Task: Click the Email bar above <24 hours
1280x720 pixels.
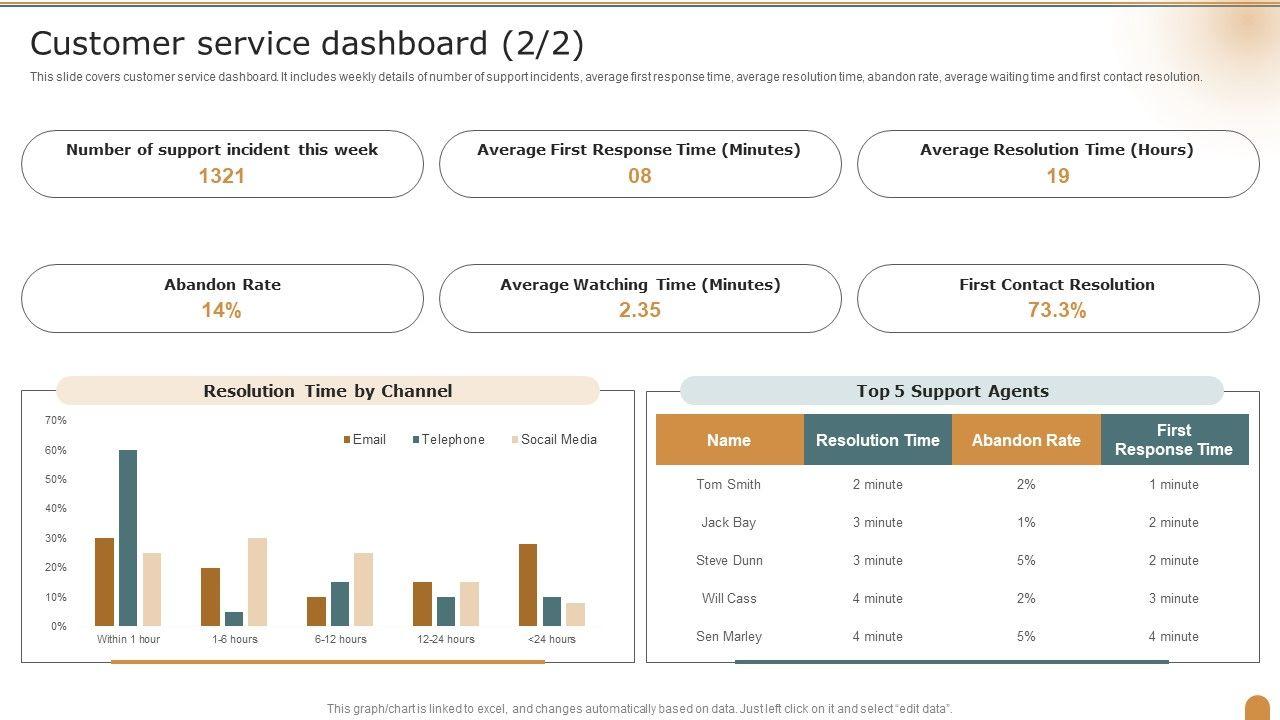Action: point(528,585)
